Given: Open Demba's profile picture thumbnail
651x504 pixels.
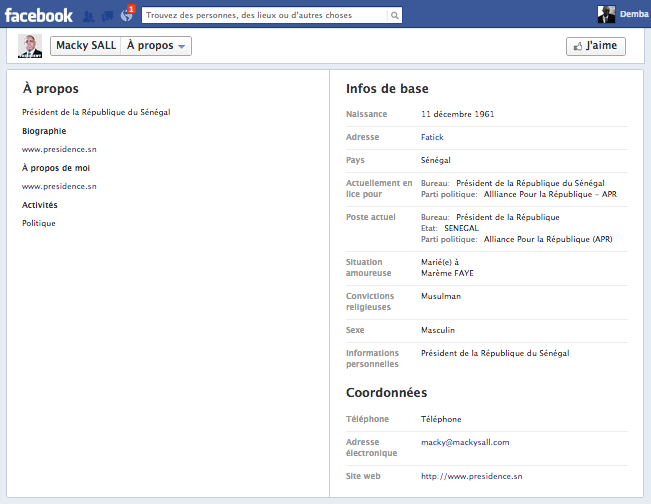Looking at the screenshot, I should click(x=606, y=15).
